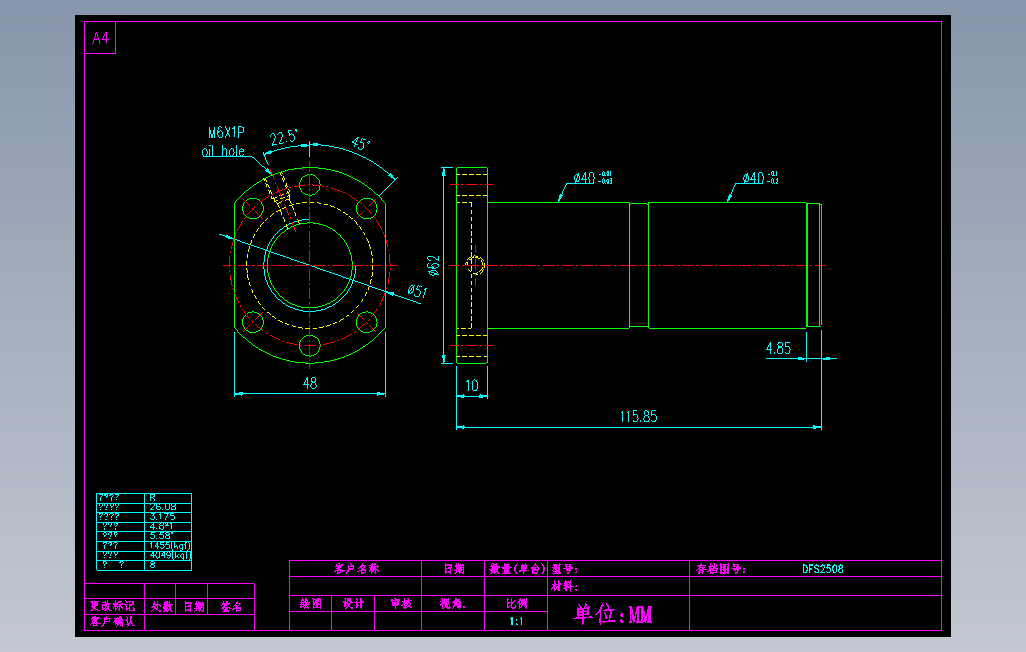Viewport: 1026px width, 652px height.
Task: Click the 数量(单台) header cell
Action: [x=516, y=569]
